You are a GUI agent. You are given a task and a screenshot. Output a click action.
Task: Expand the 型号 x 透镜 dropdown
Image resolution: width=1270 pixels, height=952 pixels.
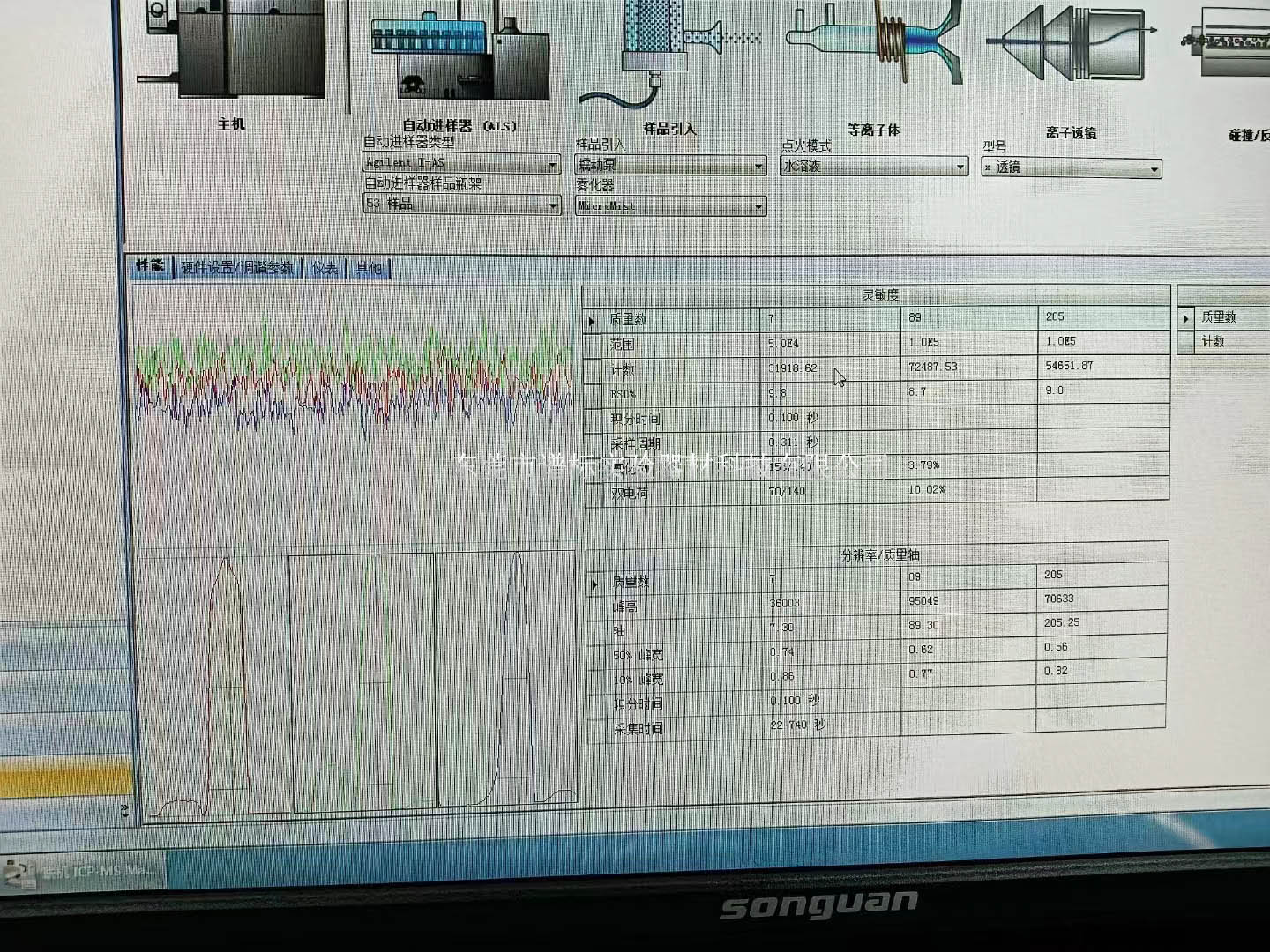point(1154,168)
